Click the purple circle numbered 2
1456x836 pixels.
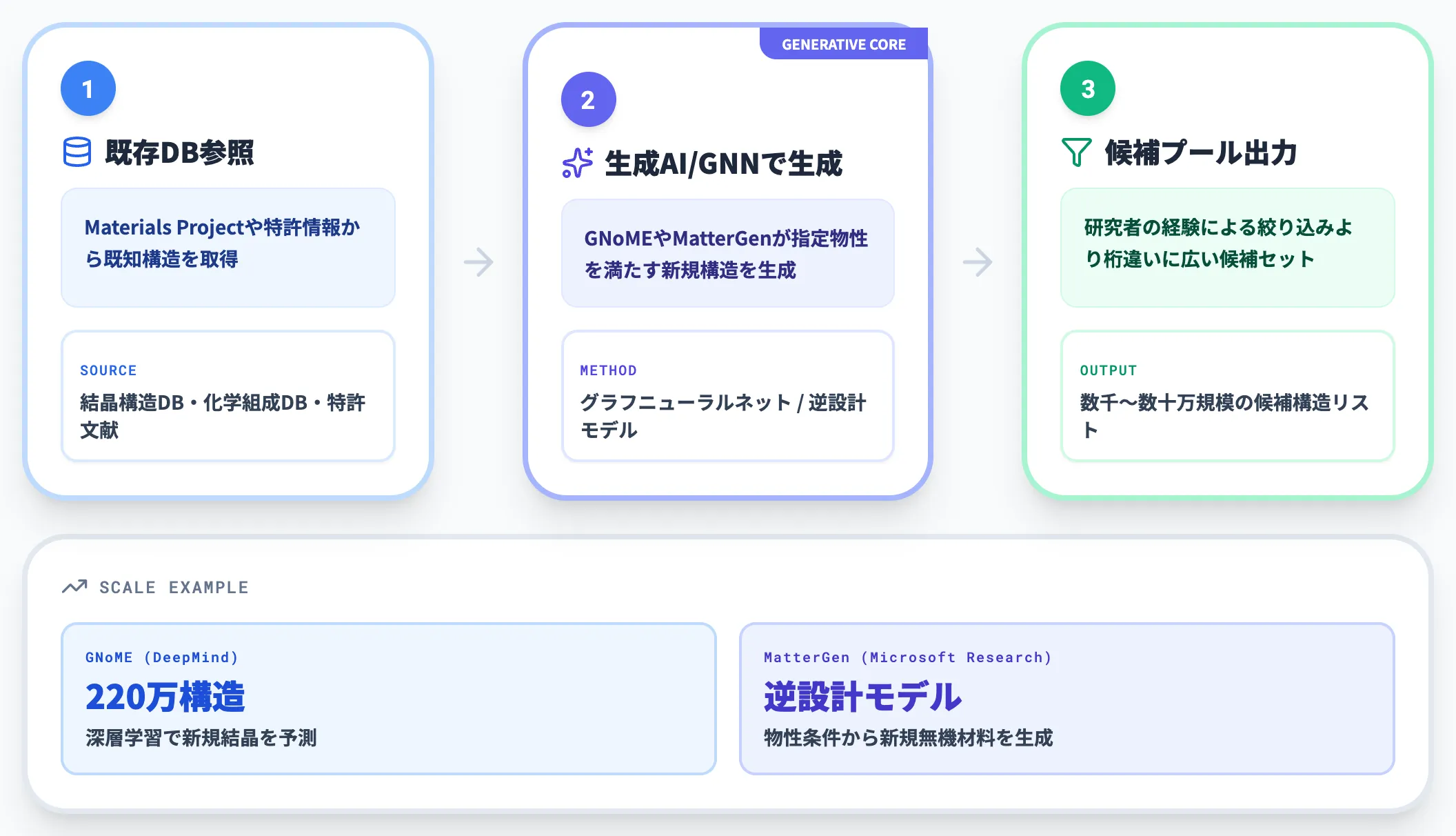pos(588,99)
